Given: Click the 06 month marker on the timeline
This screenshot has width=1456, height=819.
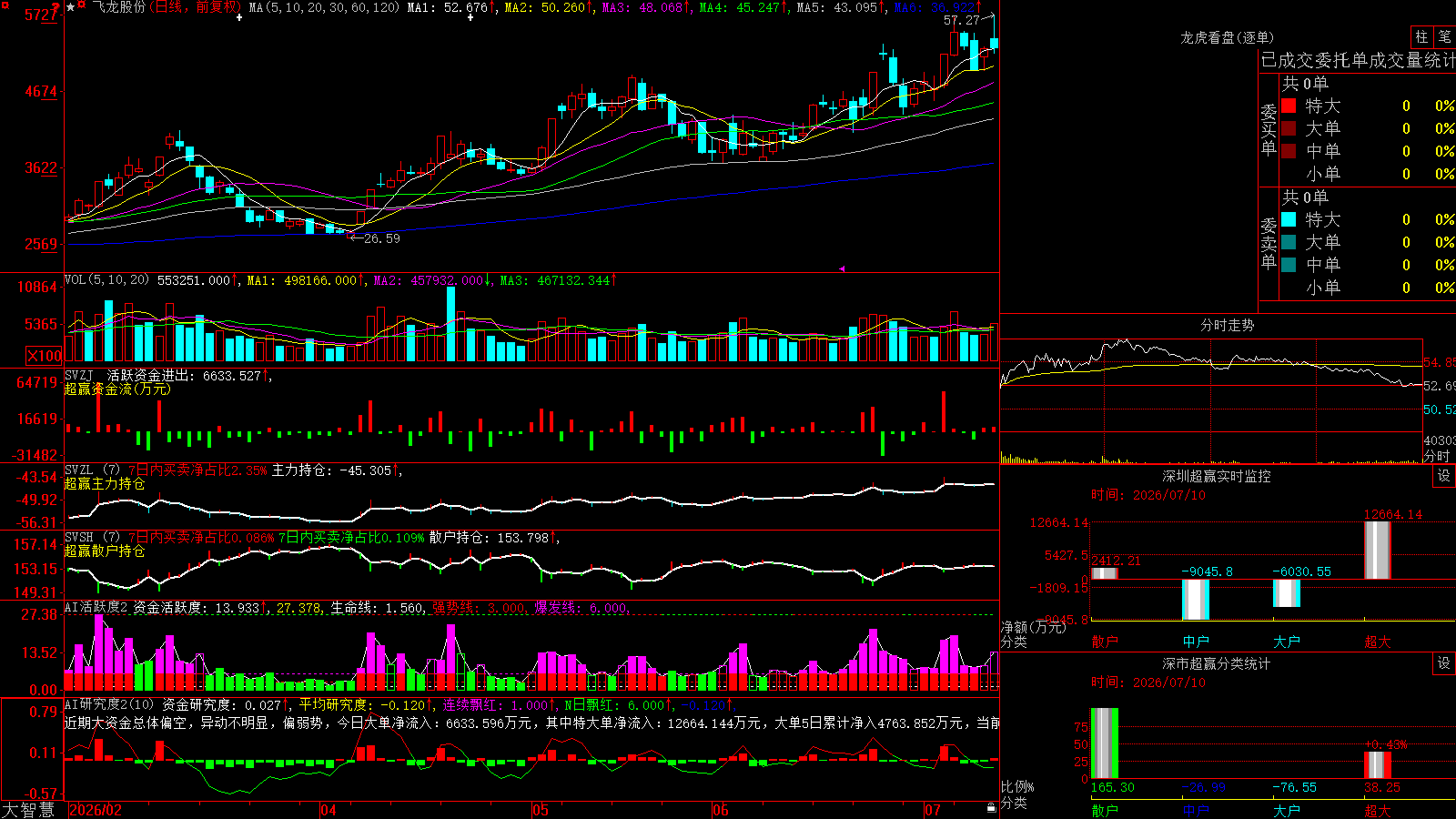Looking at the screenshot, I should tap(721, 810).
